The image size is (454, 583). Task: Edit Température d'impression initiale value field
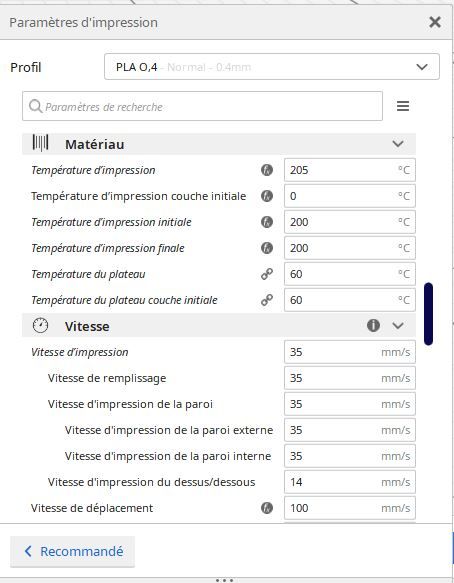tap(350, 222)
